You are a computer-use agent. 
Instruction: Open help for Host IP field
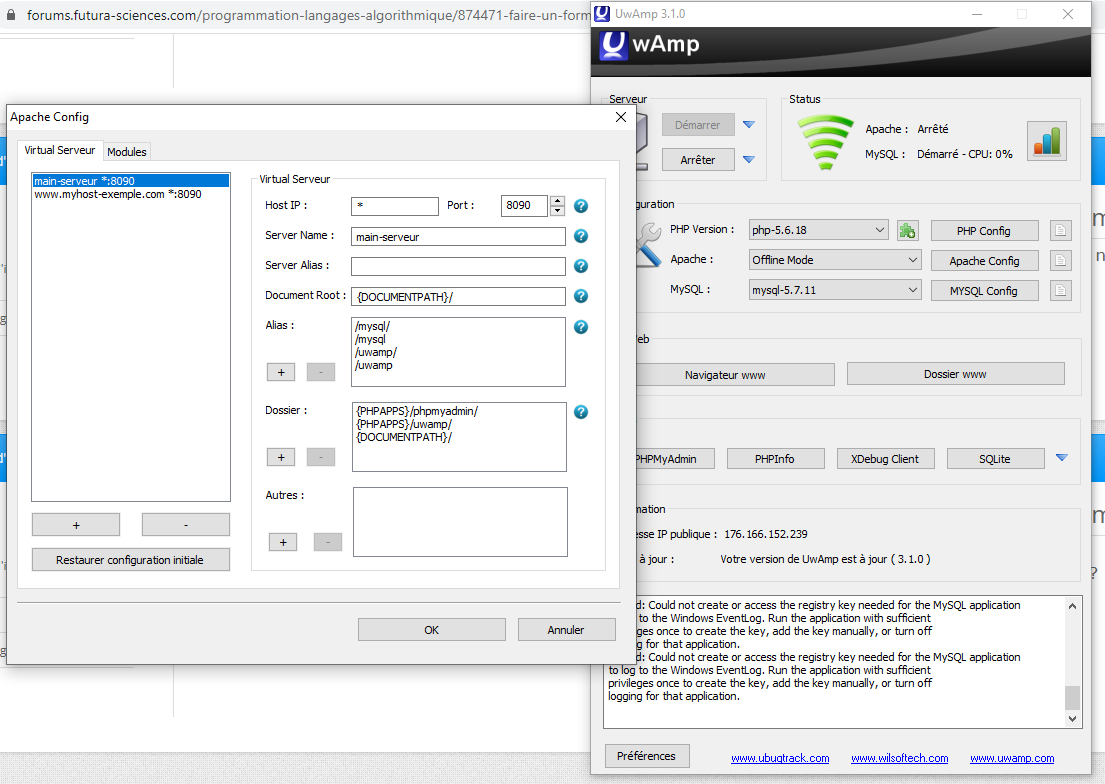[x=581, y=206]
